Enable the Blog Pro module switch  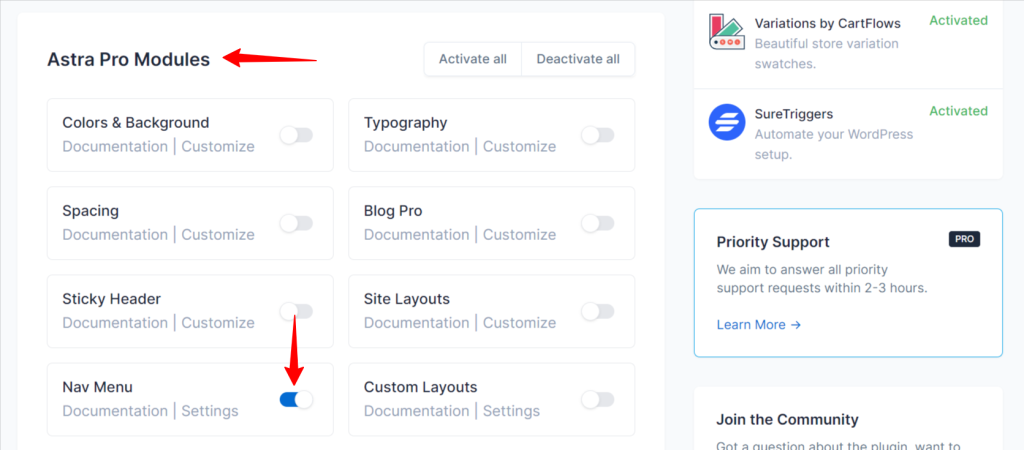click(x=598, y=223)
